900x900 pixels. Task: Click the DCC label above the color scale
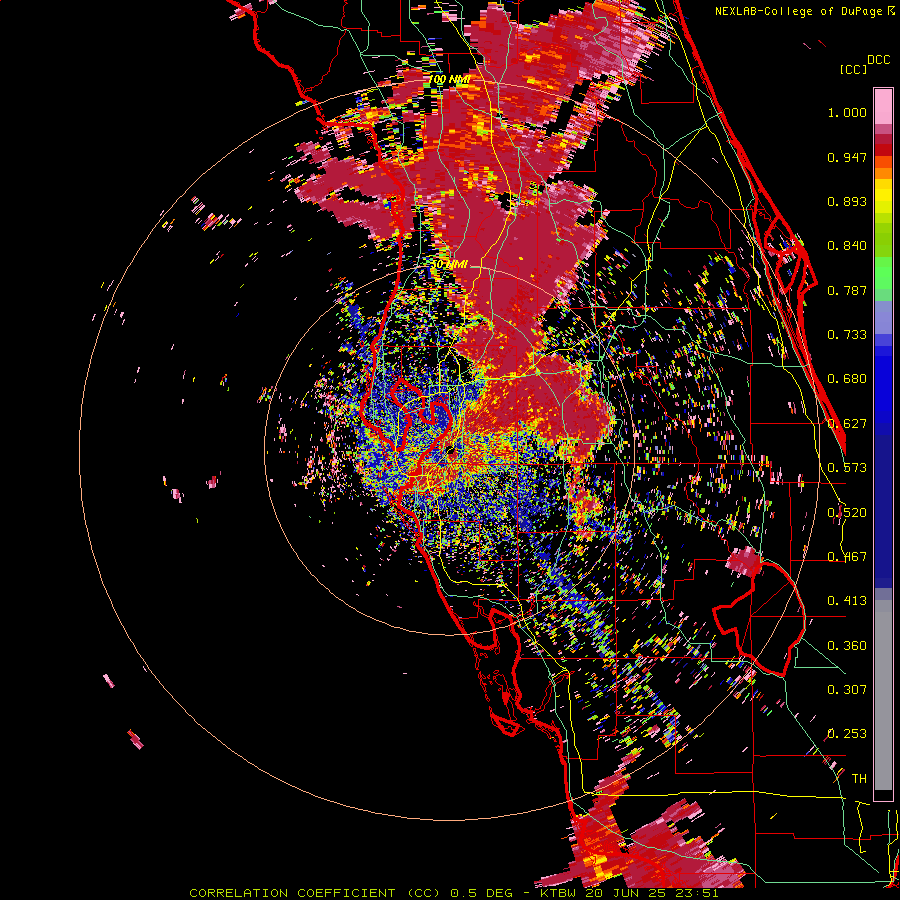tap(878, 60)
